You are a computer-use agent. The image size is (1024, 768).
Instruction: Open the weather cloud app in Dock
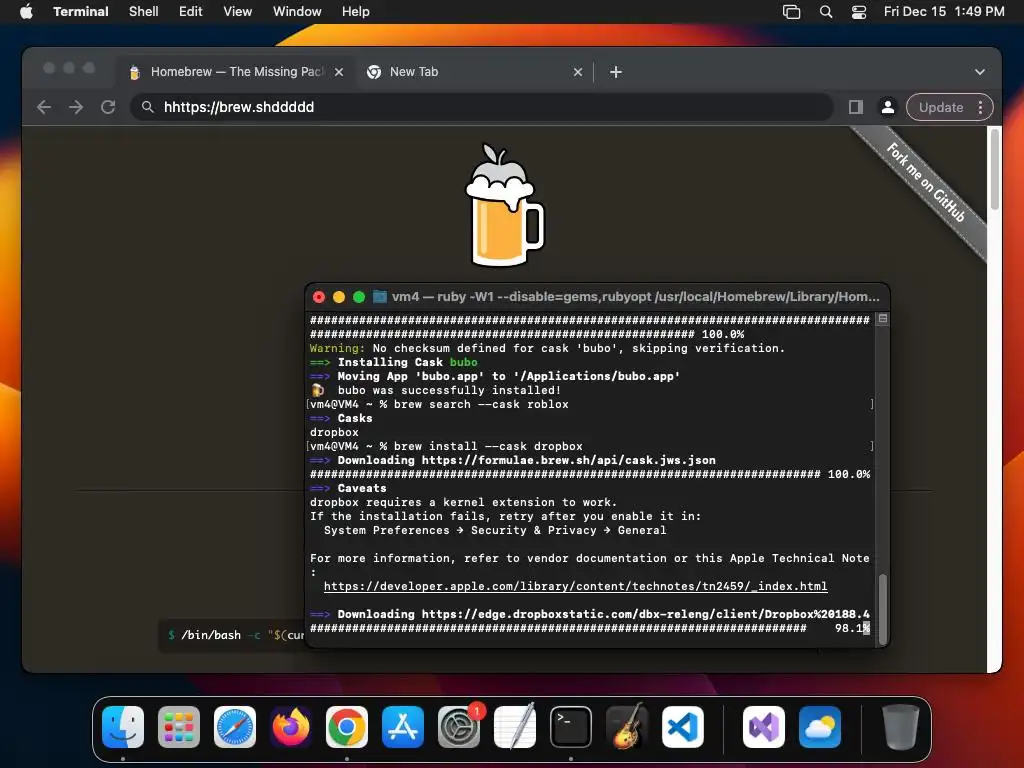(820, 727)
